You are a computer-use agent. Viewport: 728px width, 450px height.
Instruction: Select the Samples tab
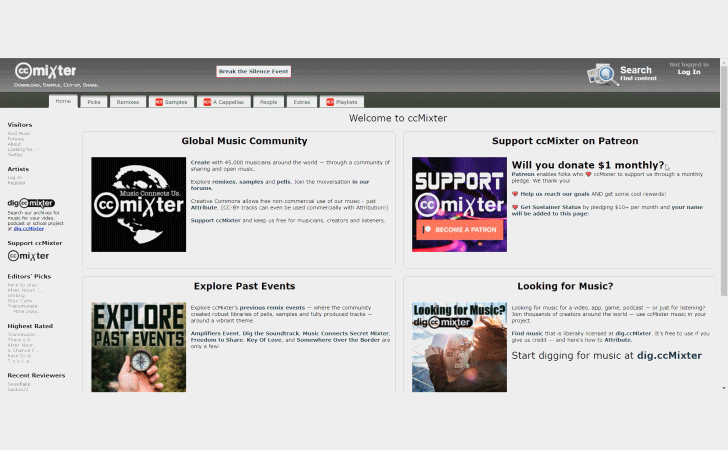click(171, 102)
